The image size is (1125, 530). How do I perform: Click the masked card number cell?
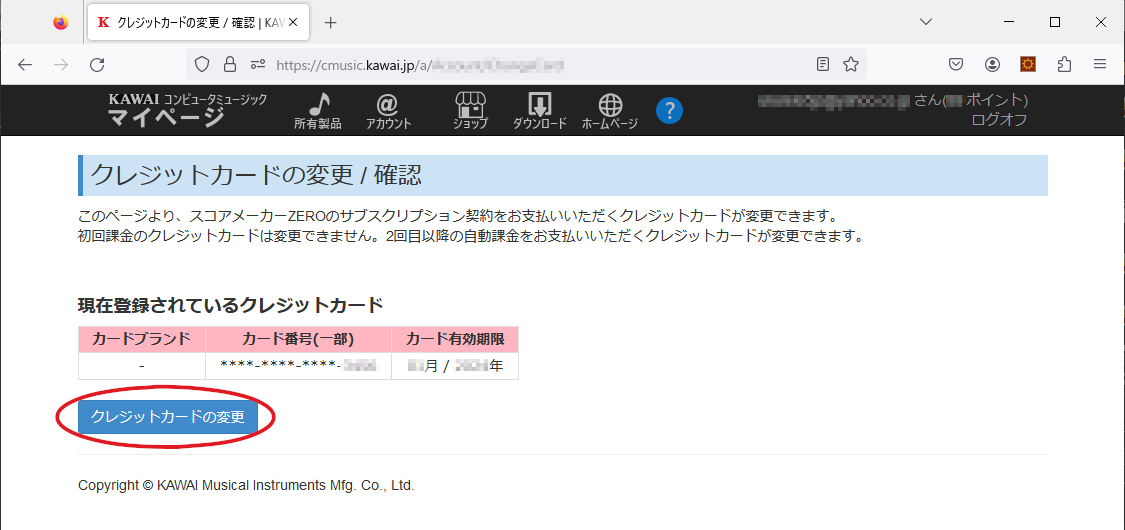coord(298,366)
